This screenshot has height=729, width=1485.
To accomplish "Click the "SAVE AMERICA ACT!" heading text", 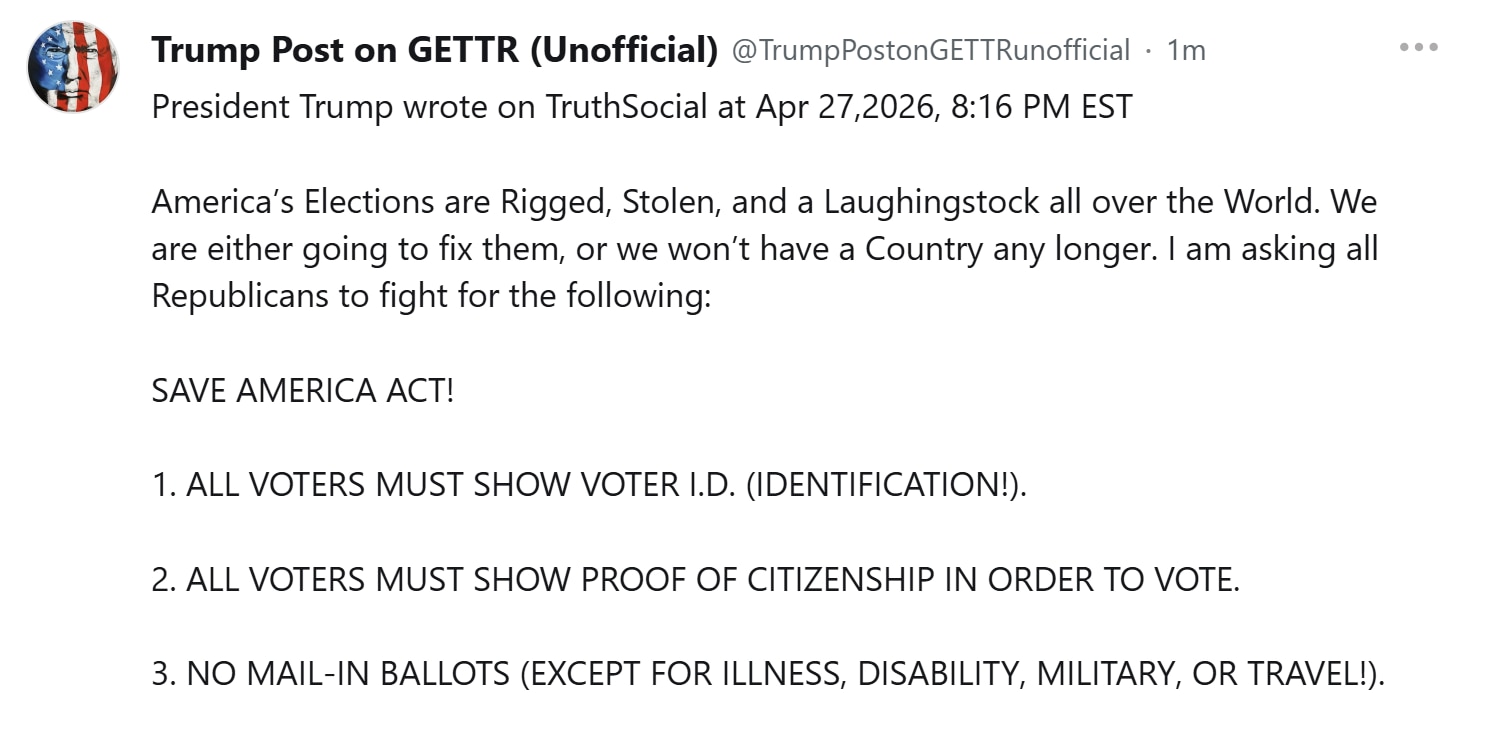I will point(303,391).
